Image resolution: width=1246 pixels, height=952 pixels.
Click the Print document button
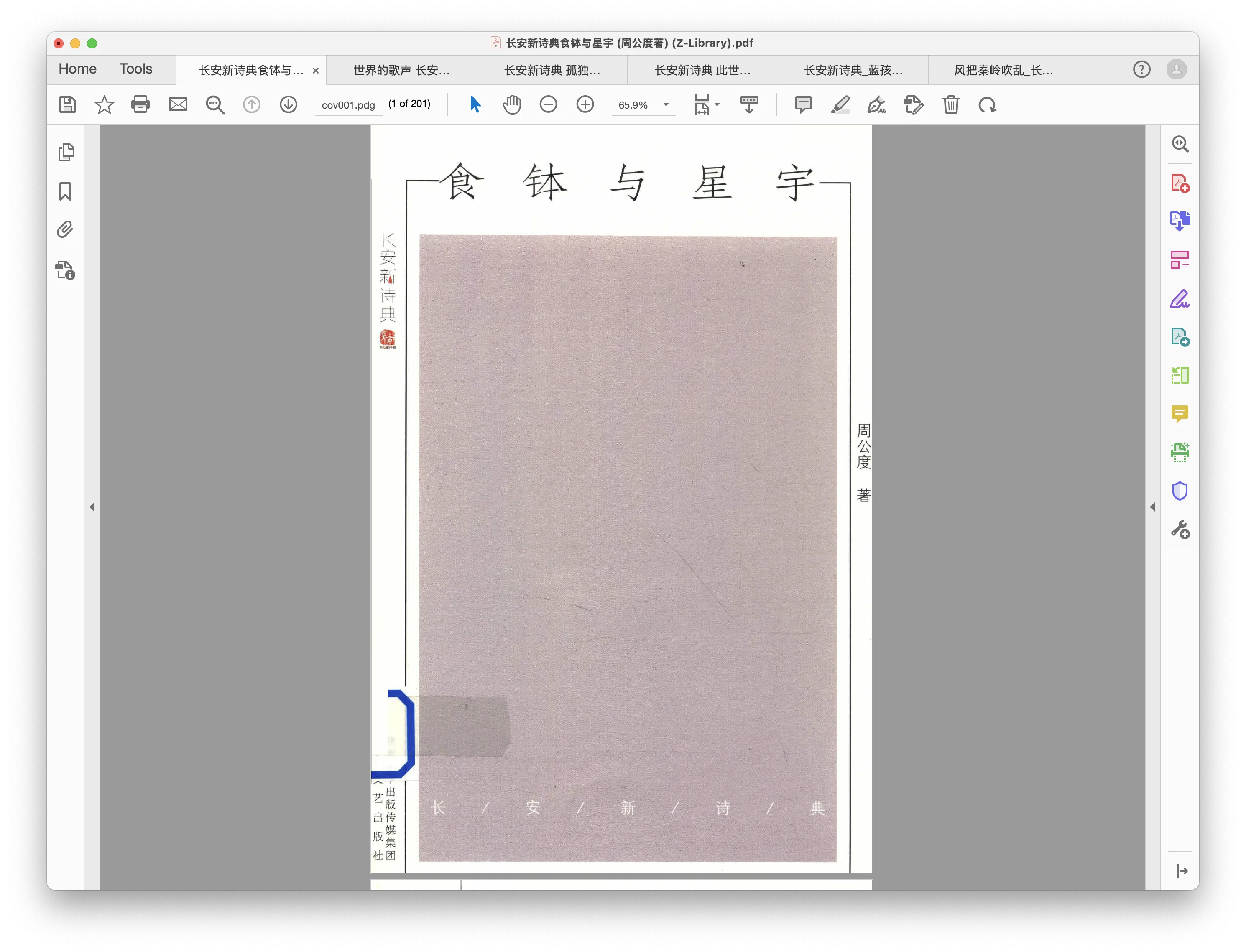[140, 105]
